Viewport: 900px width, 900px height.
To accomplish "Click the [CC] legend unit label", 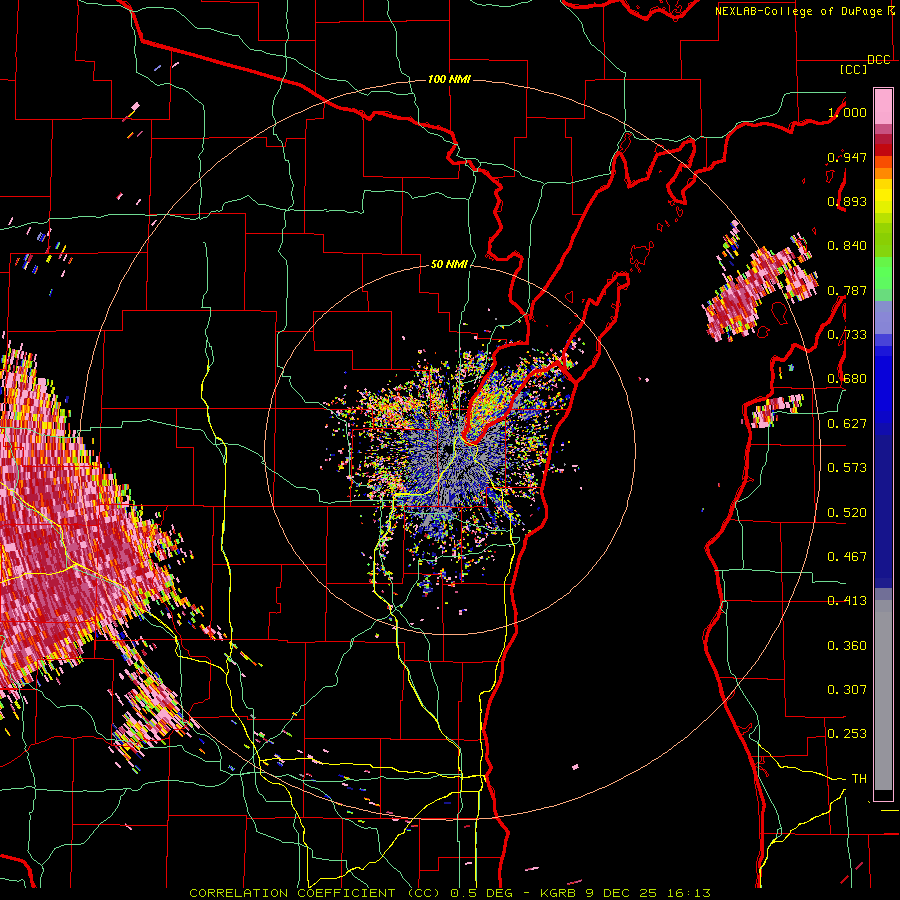I will (854, 69).
